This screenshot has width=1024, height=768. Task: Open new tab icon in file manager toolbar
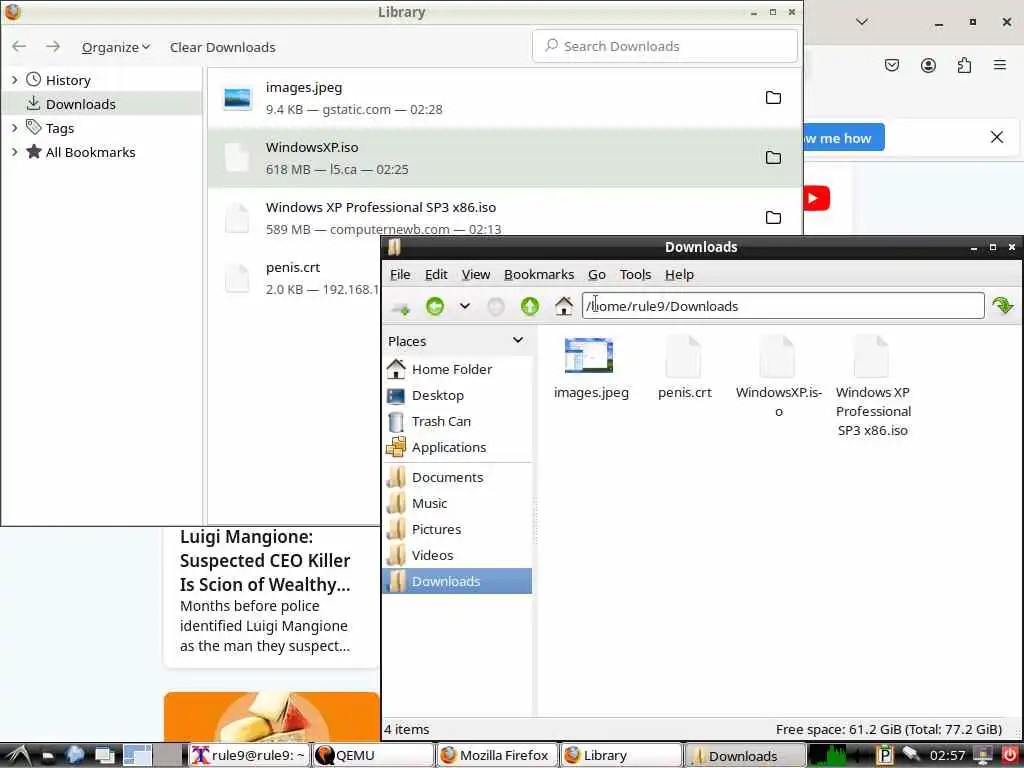(x=400, y=306)
